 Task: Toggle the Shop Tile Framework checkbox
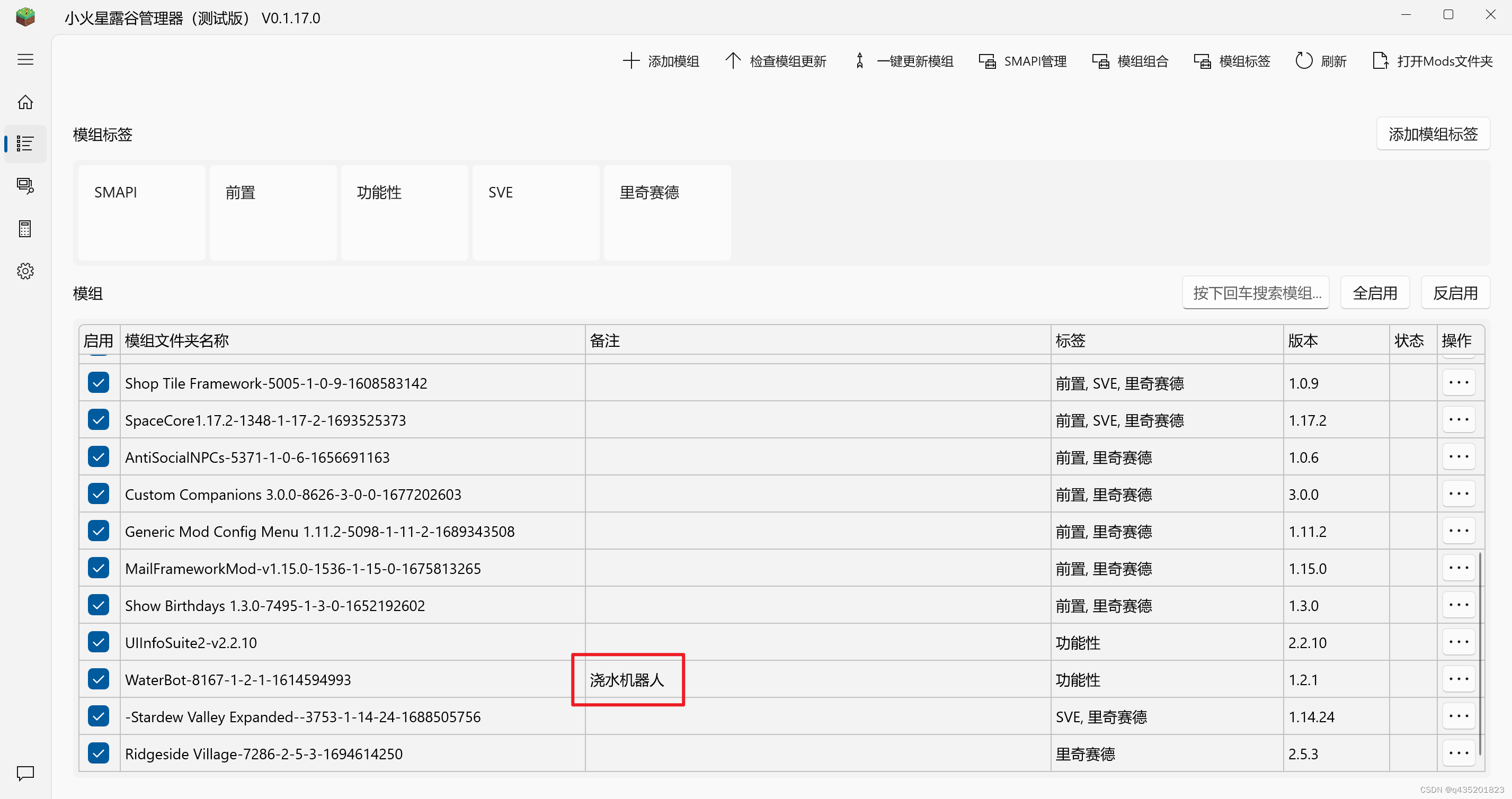click(x=99, y=382)
